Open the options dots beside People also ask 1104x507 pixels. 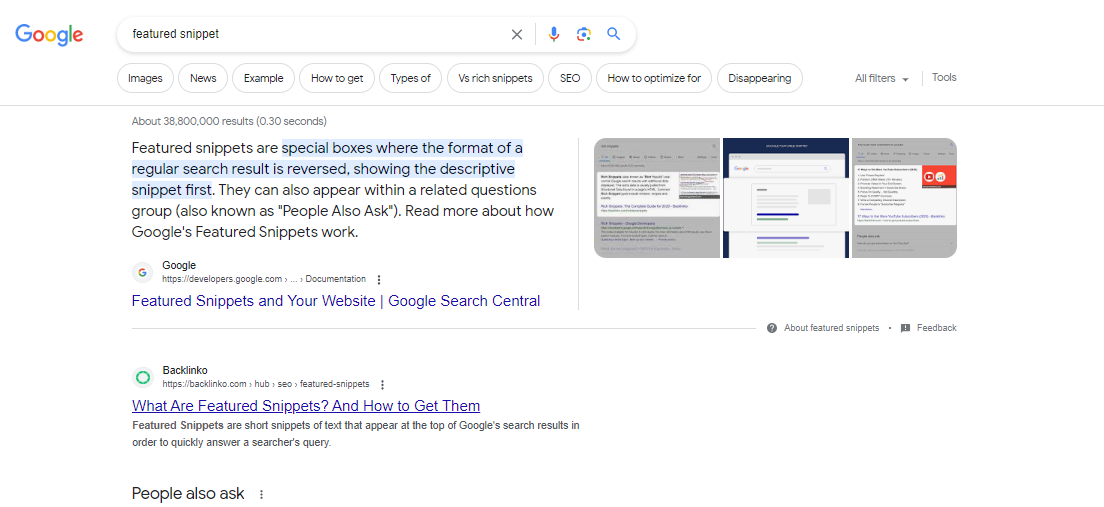click(x=261, y=494)
